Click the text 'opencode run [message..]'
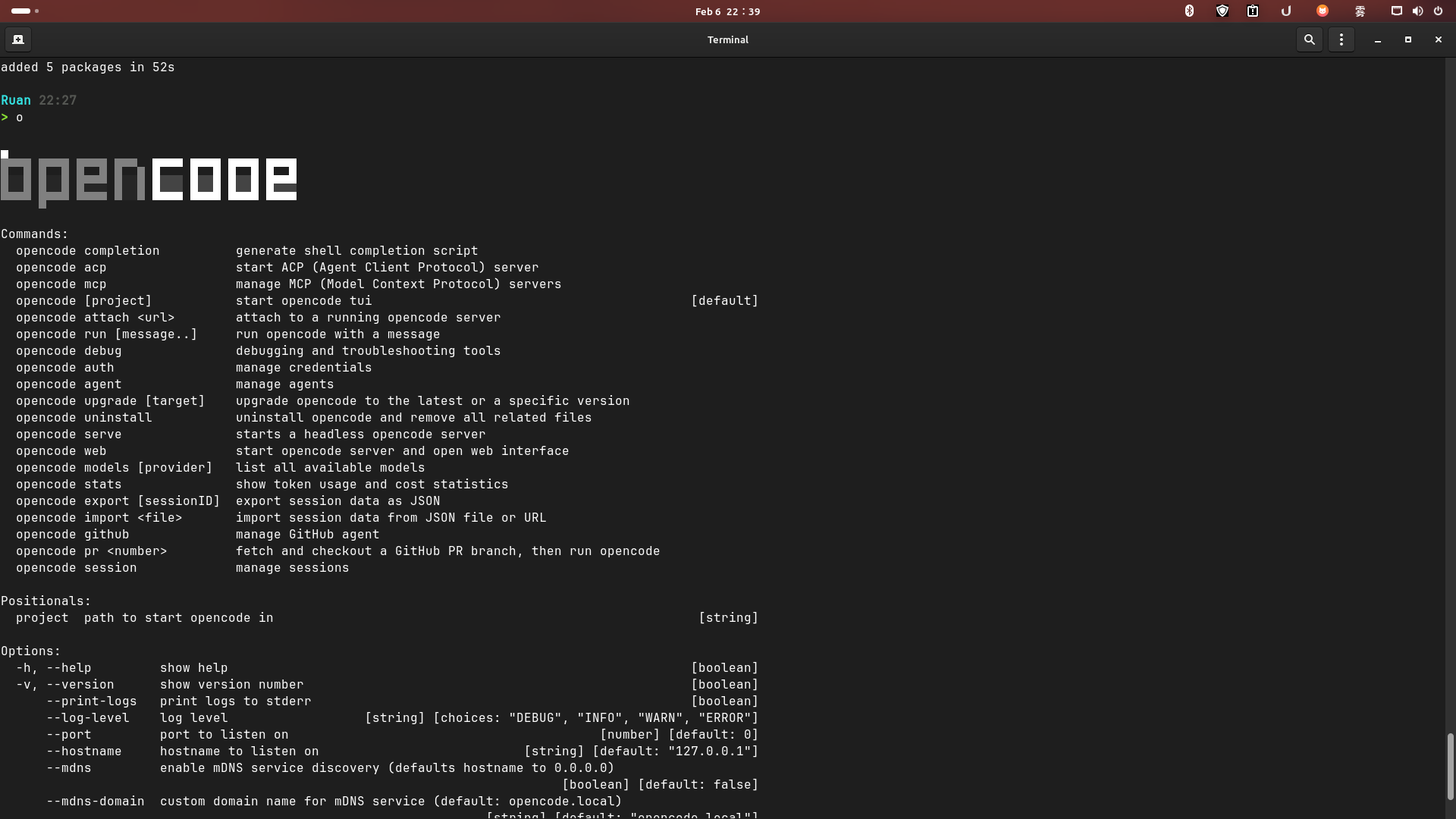1456x819 pixels. click(x=107, y=334)
